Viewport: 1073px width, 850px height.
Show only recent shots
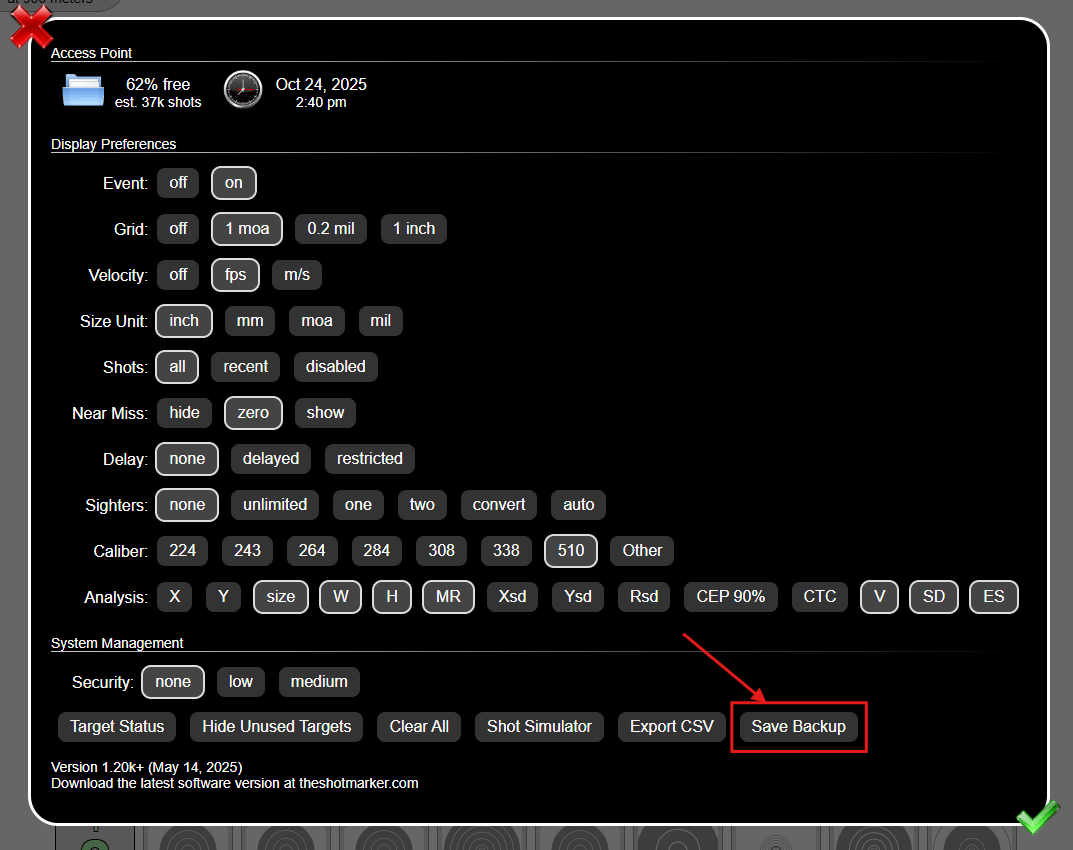[246, 367]
